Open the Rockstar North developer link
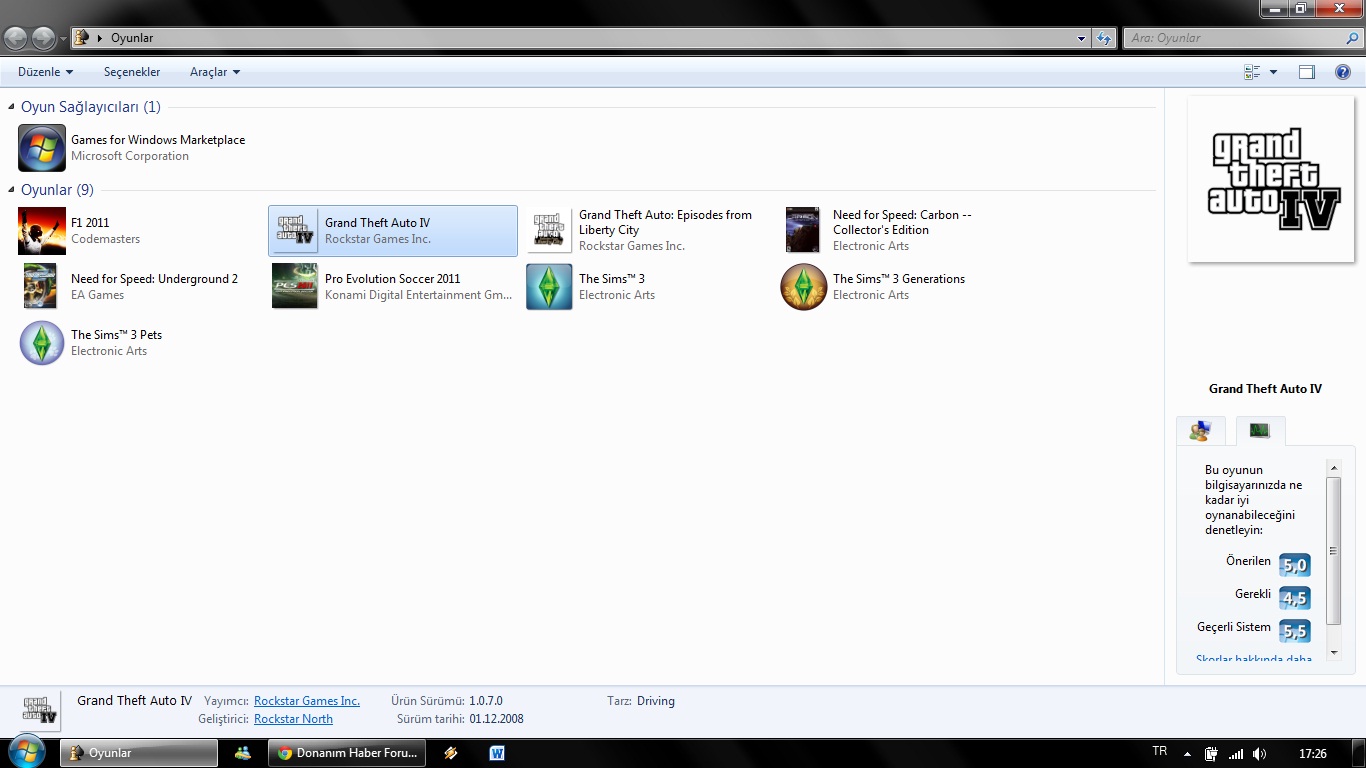Screen dimensions: 1366x768 tap(293, 719)
